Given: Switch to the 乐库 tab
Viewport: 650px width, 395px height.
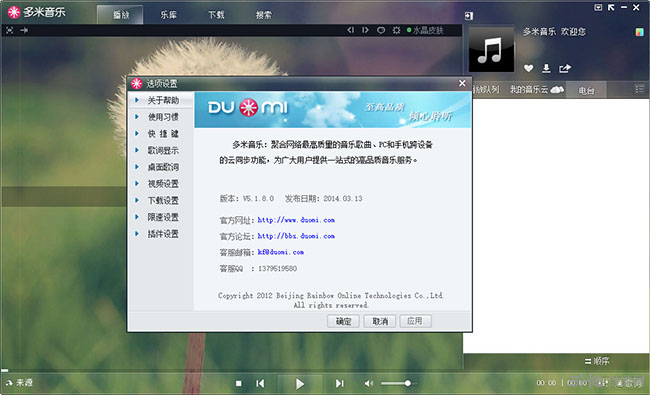Looking at the screenshot, I should click(x=168, y=15).
